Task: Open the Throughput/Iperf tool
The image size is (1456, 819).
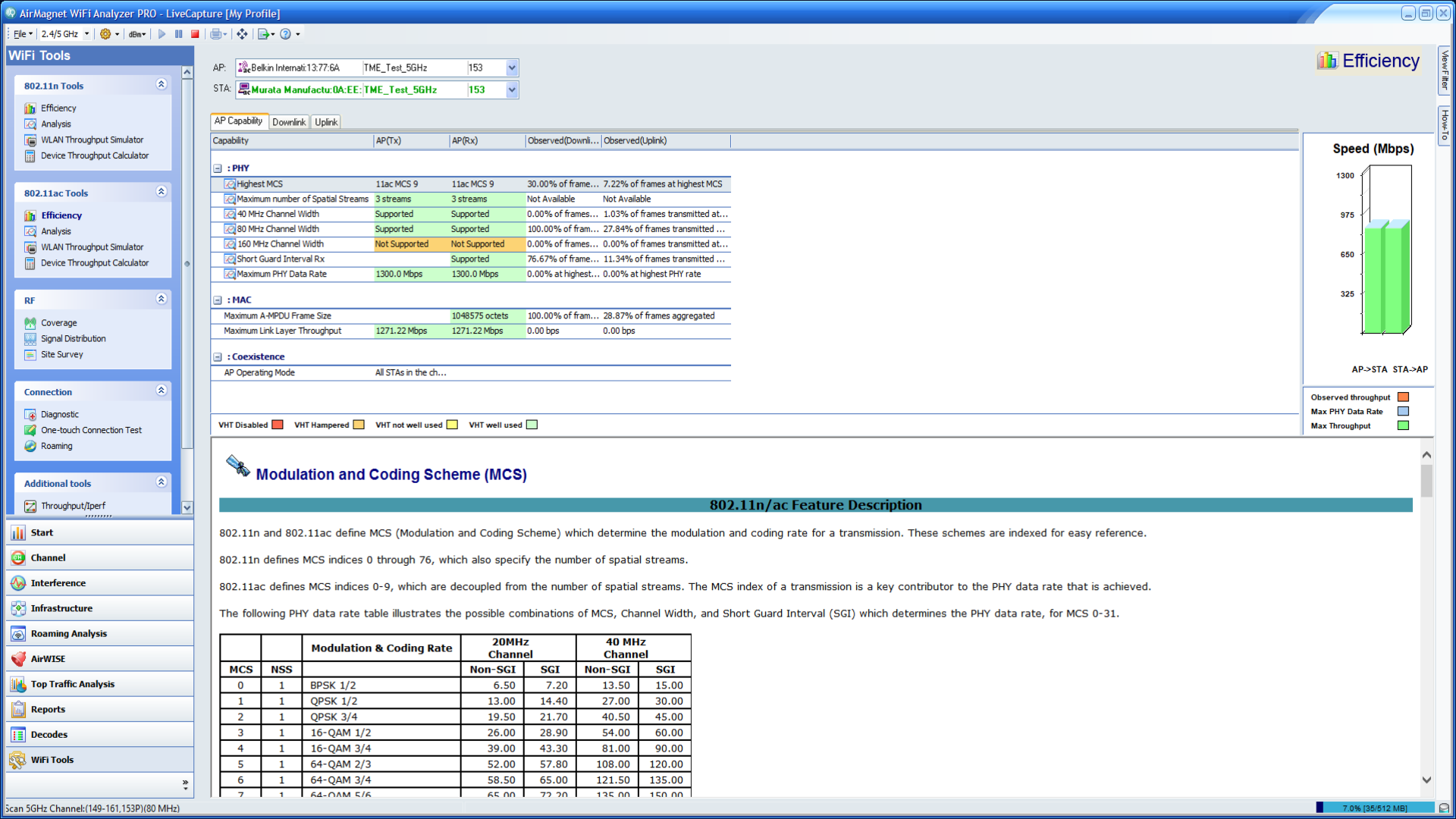Action: tap(73, 506)
